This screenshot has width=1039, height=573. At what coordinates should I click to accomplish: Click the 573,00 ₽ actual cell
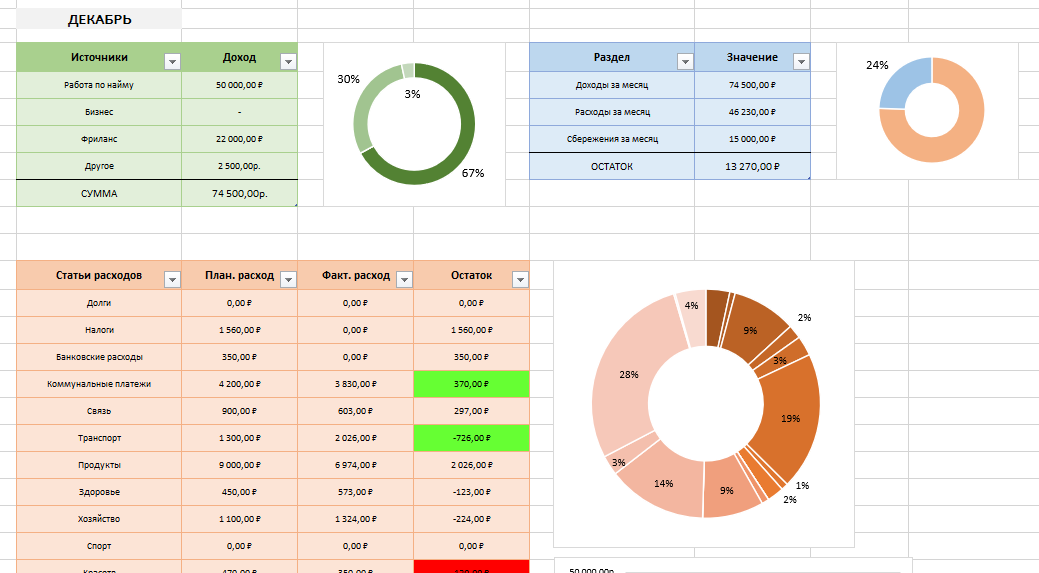[x=356, y=492]
